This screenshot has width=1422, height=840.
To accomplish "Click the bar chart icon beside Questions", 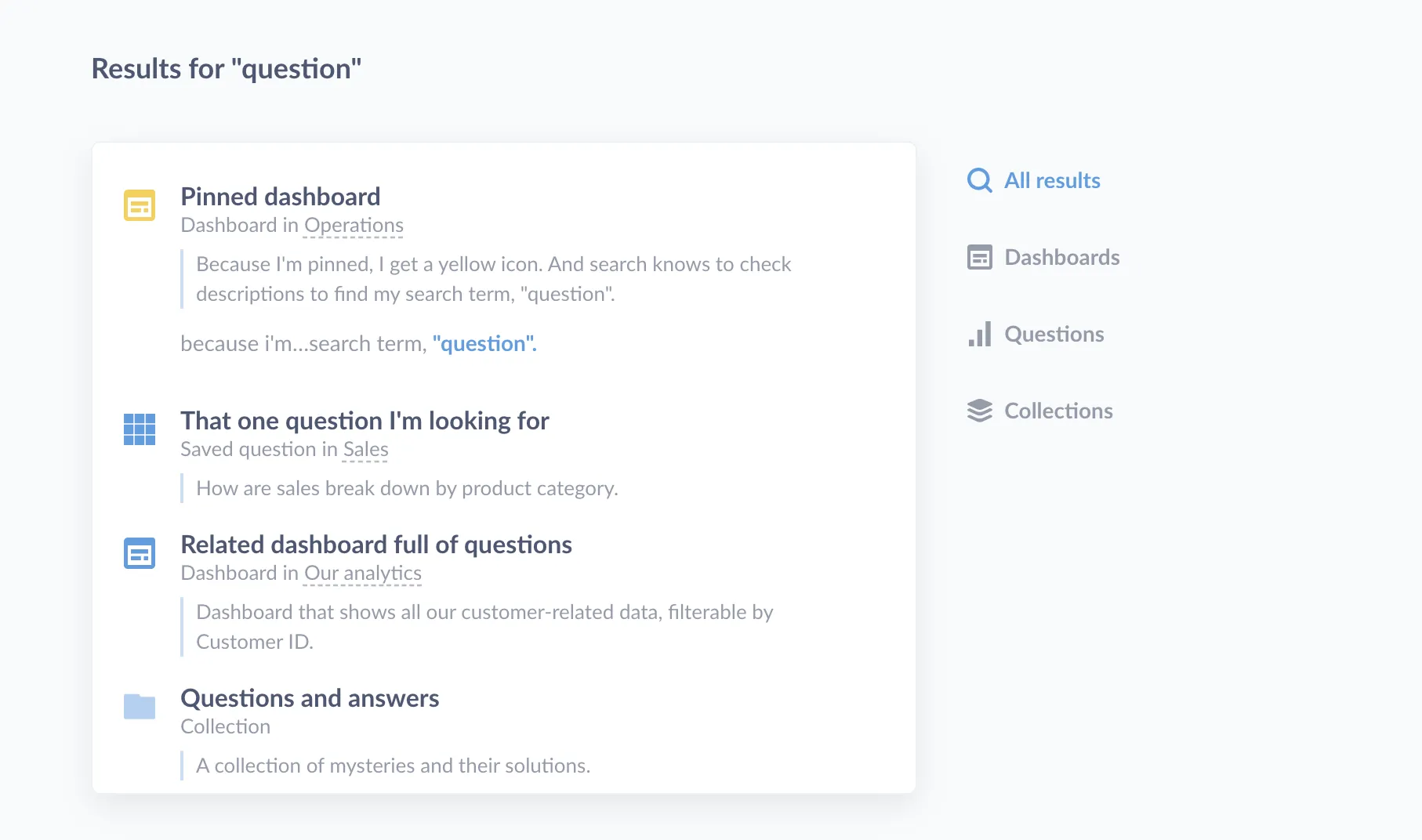I will [x=980, y=334].
